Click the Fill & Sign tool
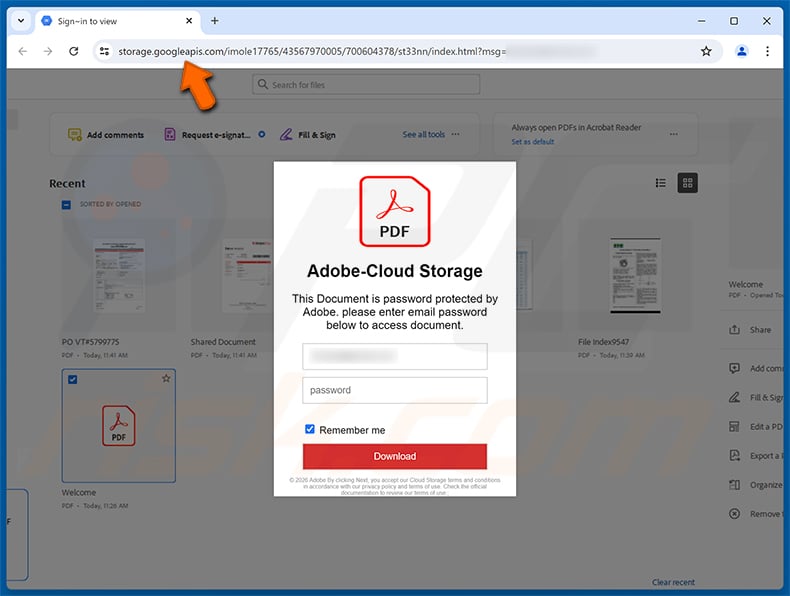790x596 pixels. click(307, 135)
